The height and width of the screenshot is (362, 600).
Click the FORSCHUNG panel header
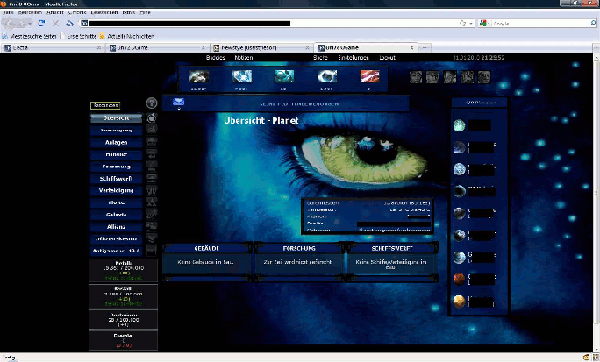(x=299, y=248)
